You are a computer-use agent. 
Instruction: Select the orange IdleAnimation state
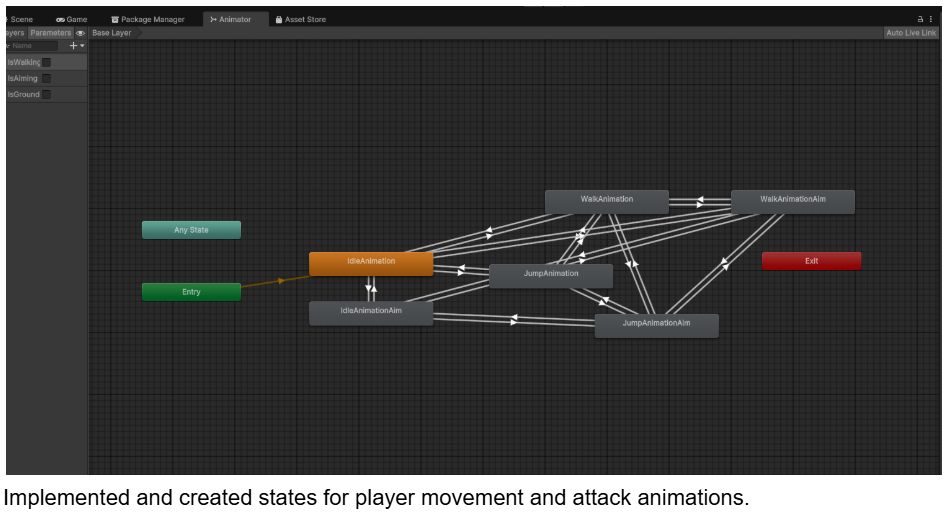pos(371,264)
